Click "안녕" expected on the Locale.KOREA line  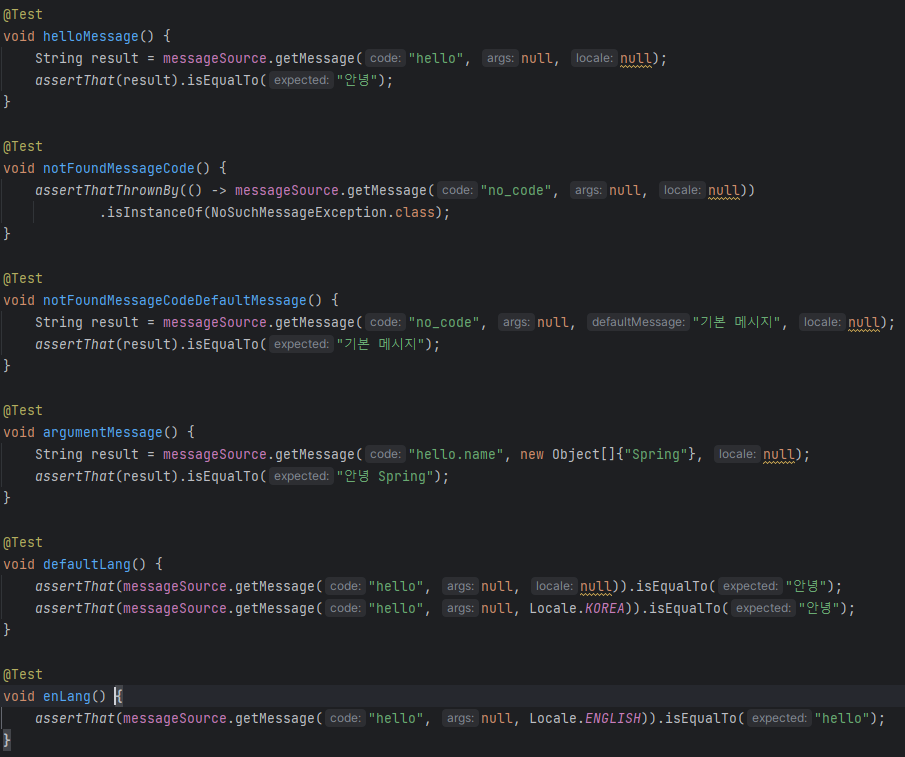(818, 609)
